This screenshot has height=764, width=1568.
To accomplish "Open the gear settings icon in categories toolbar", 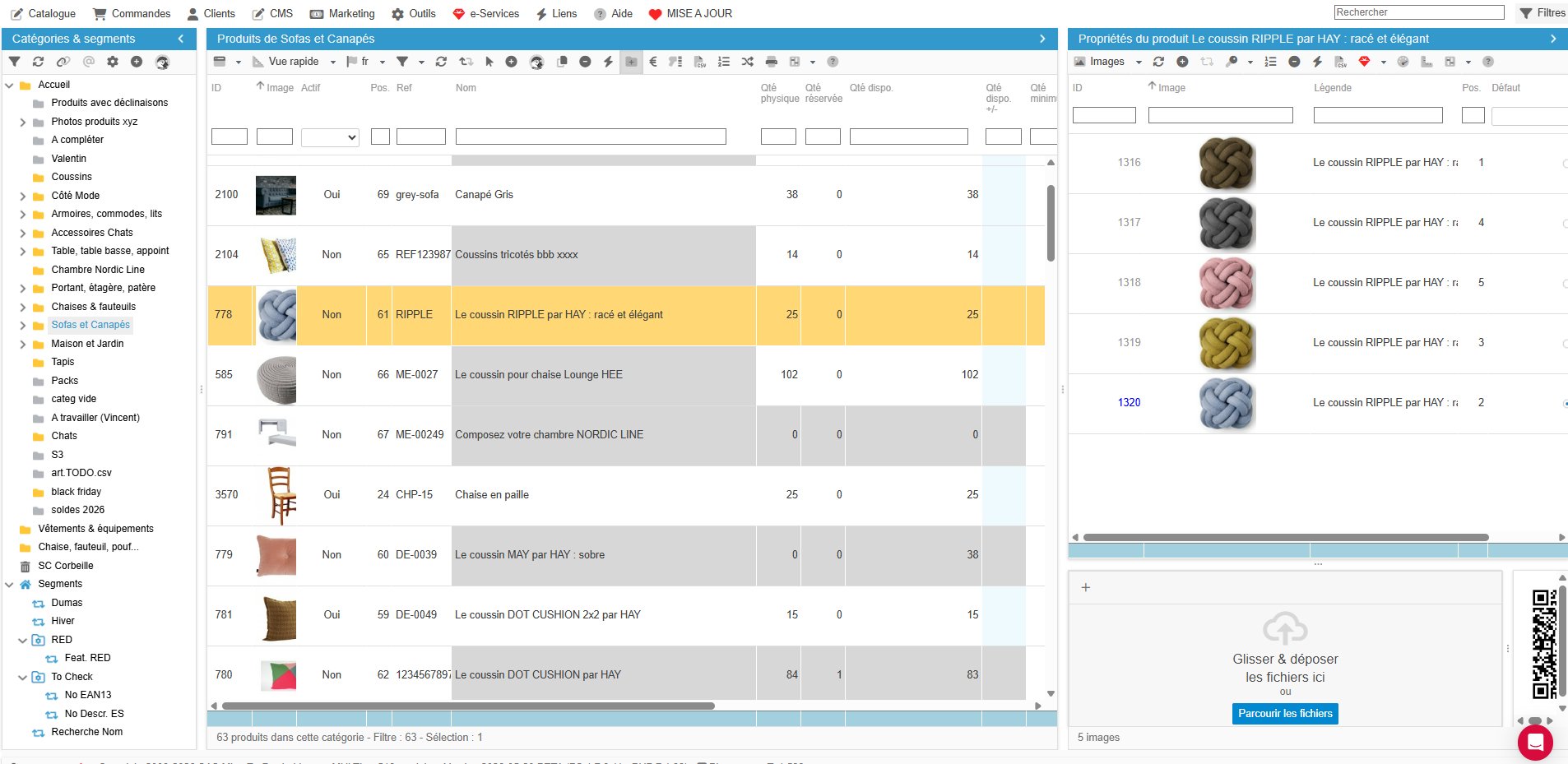I will (x=113, y=62).
